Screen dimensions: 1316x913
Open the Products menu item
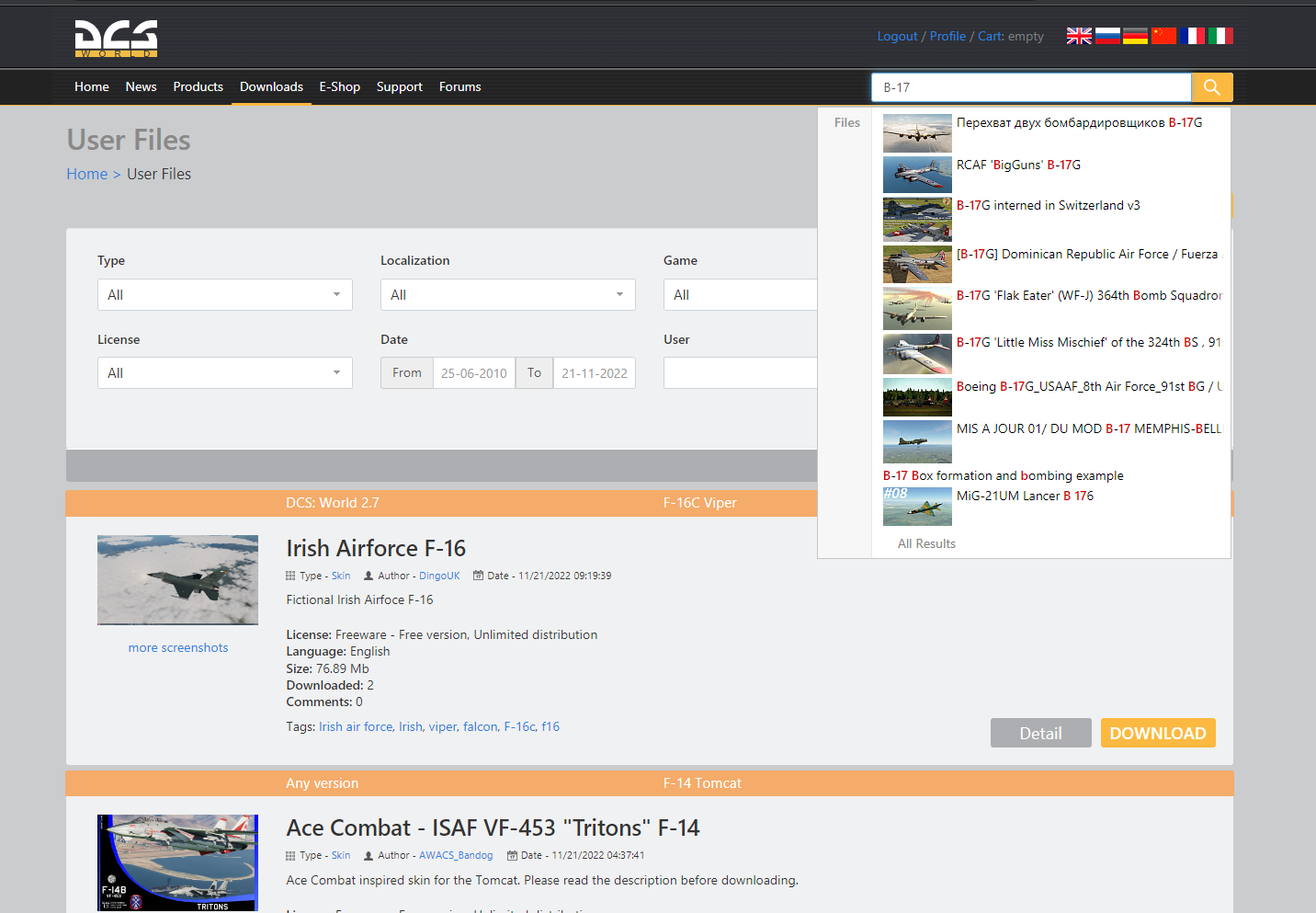[199, 86]
